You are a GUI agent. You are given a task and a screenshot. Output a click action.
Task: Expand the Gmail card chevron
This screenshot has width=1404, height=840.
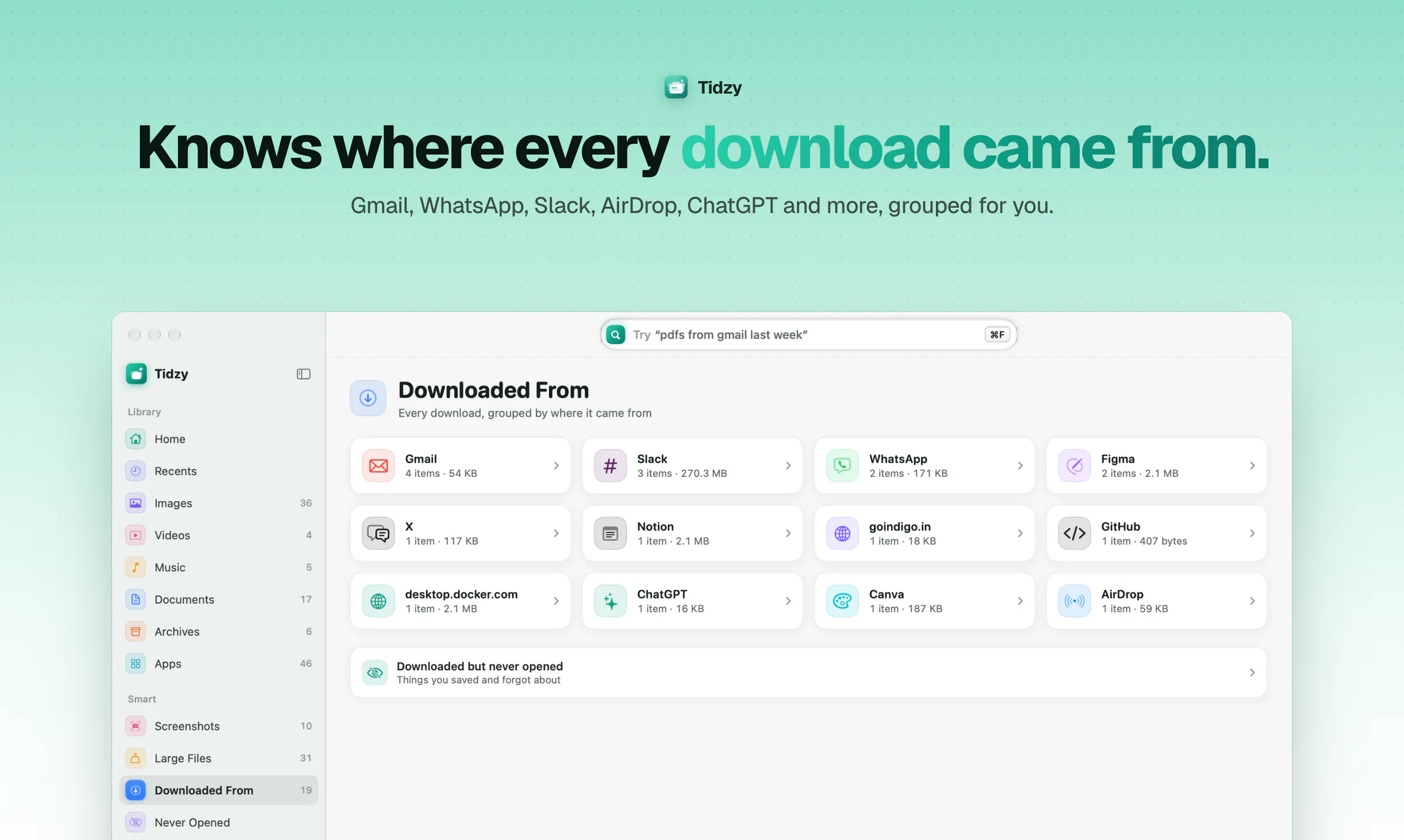556,465
